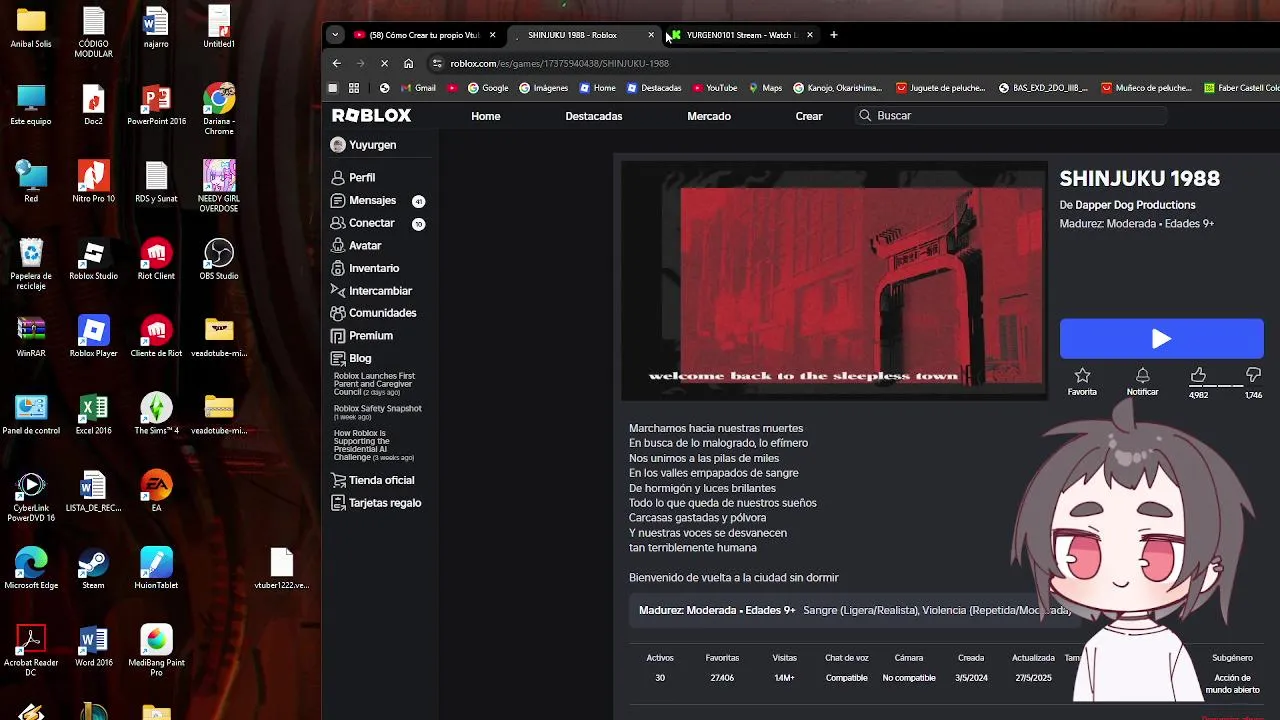The width and height of the screenshot is (1280, 720).
Task: Open the Steam desktop shortcut
Action: pos(93,569)
